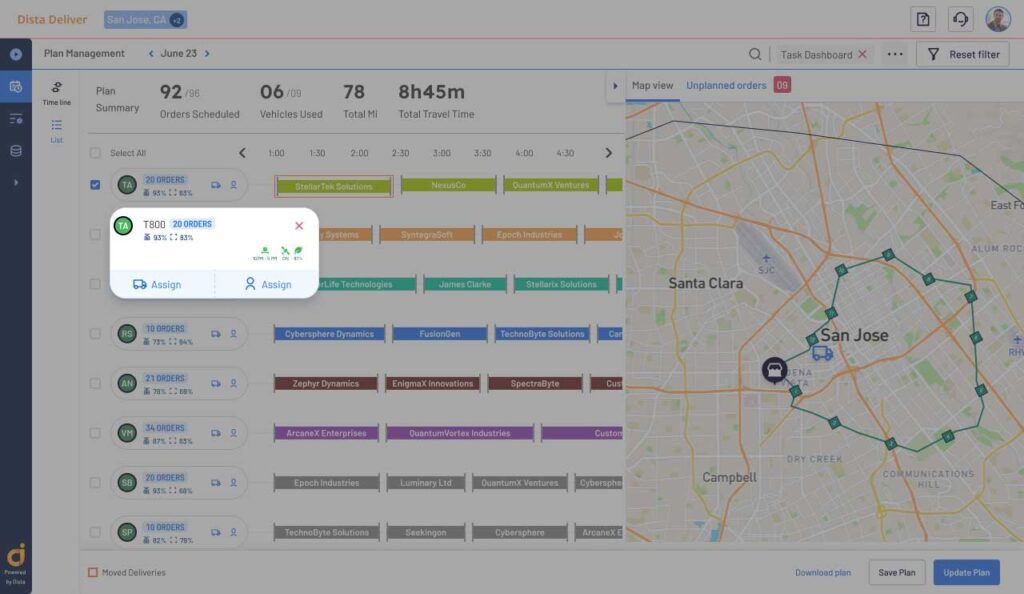Click driver icon in RS 10 orders row
The width and height of the screenshot is (1024, 594).
coord(233,334)
